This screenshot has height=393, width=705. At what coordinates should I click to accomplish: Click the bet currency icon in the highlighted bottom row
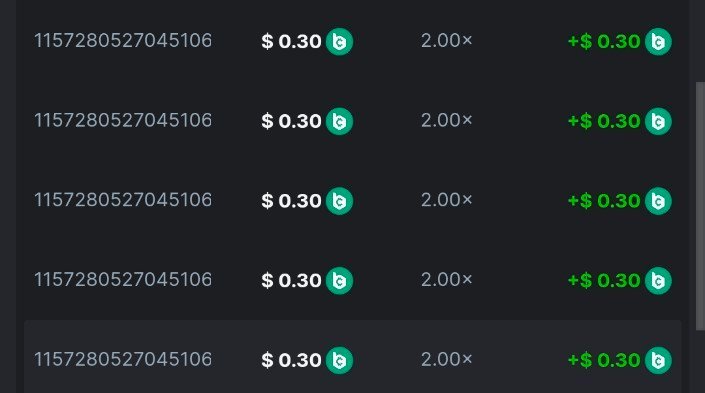click(339, 360)
